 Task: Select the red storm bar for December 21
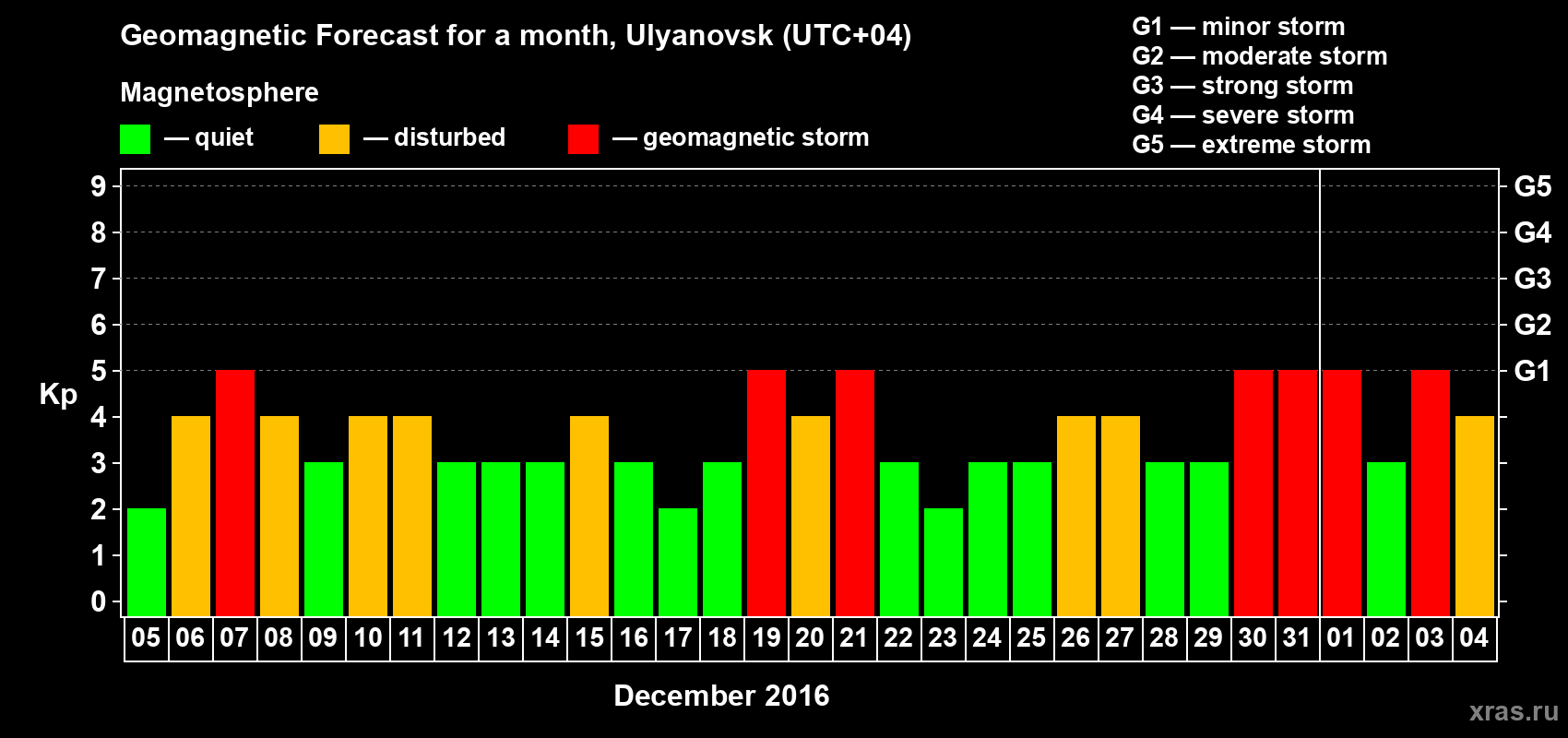point(855,493)
